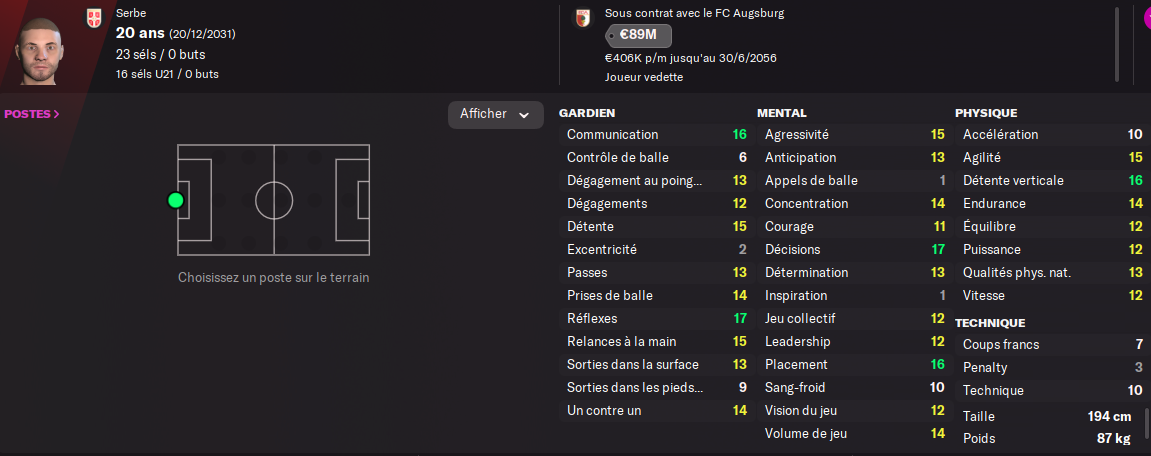Select the green goalkeeper position dot
This screenshot has width=1151, height=456.
pyautogui.click(x=176, y=200)
